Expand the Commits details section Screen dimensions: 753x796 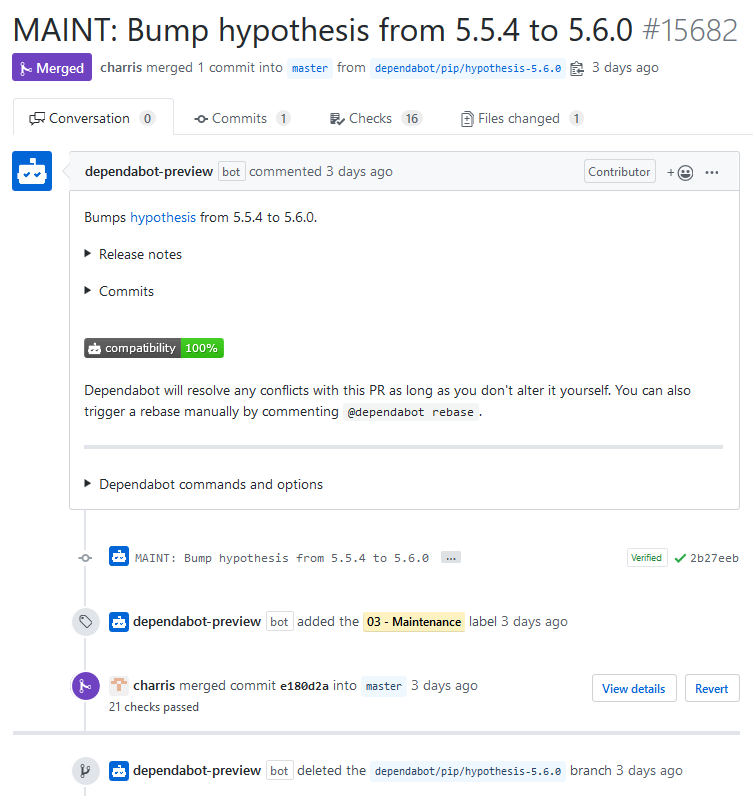119,291
